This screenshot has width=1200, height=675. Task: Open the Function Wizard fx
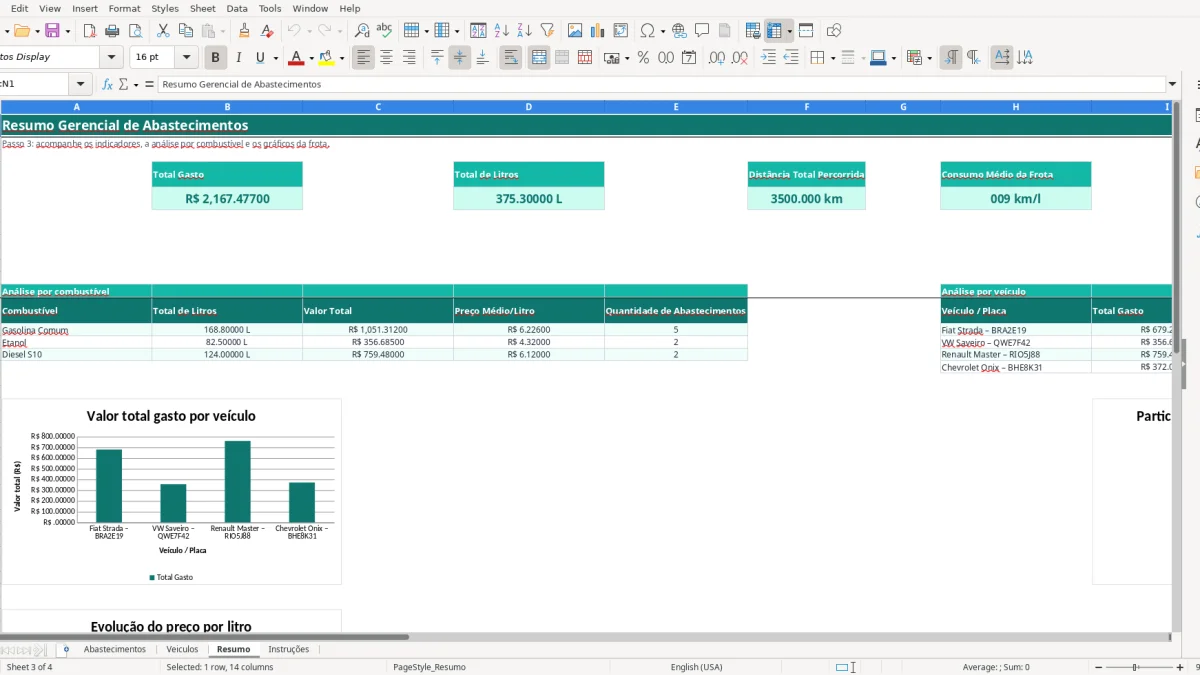(108, 85)
